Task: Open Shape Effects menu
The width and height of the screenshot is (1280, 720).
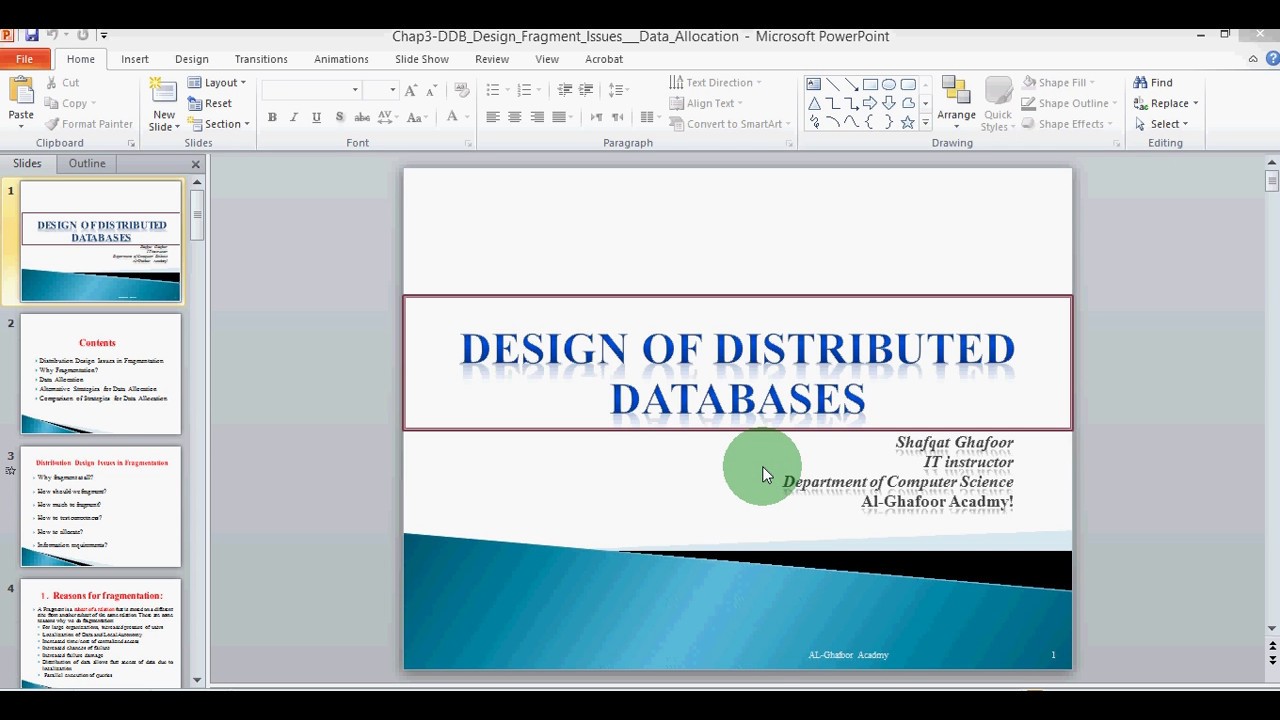Action: [x=1067, y=124]
